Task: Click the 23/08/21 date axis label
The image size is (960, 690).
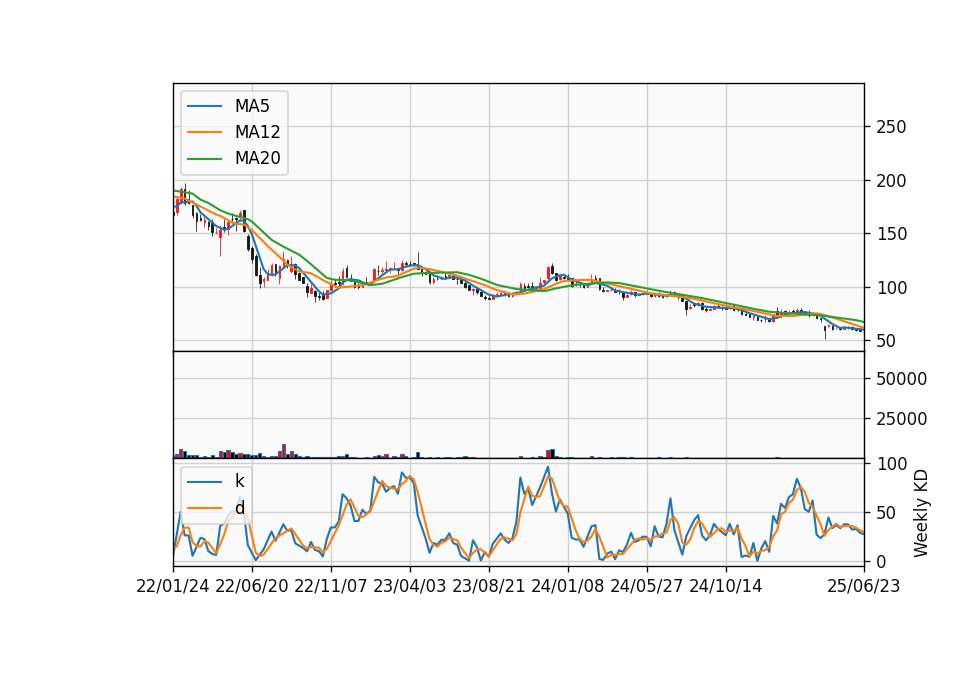Action: click(489, 586)
